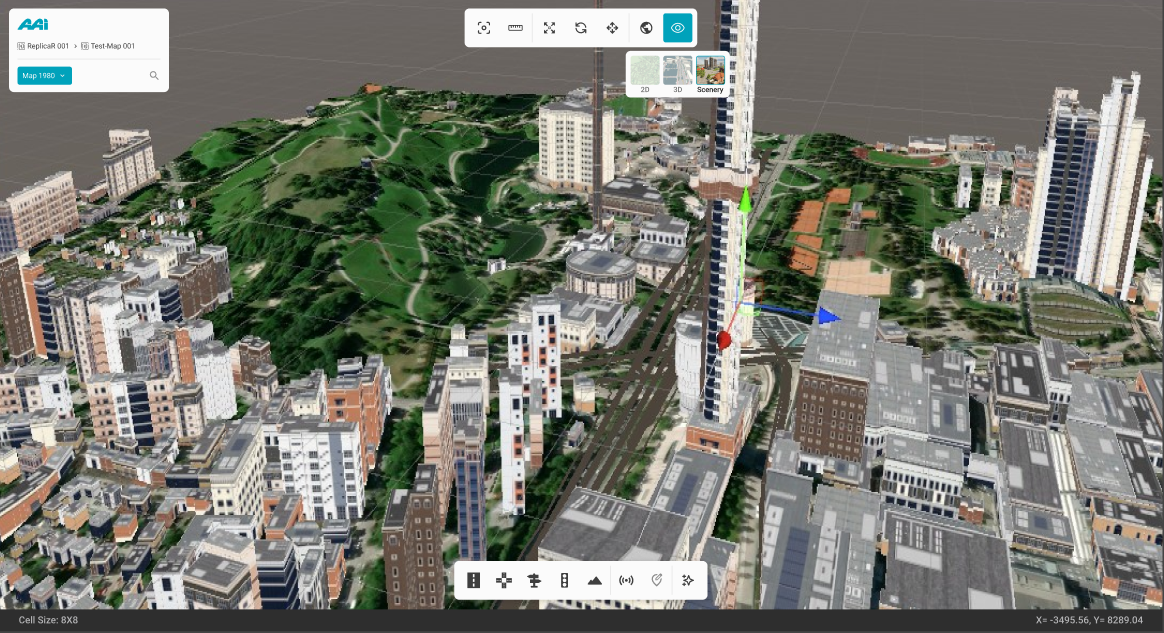Select the intersection/junction tool
1164x633 pixels.
[504, 580]
